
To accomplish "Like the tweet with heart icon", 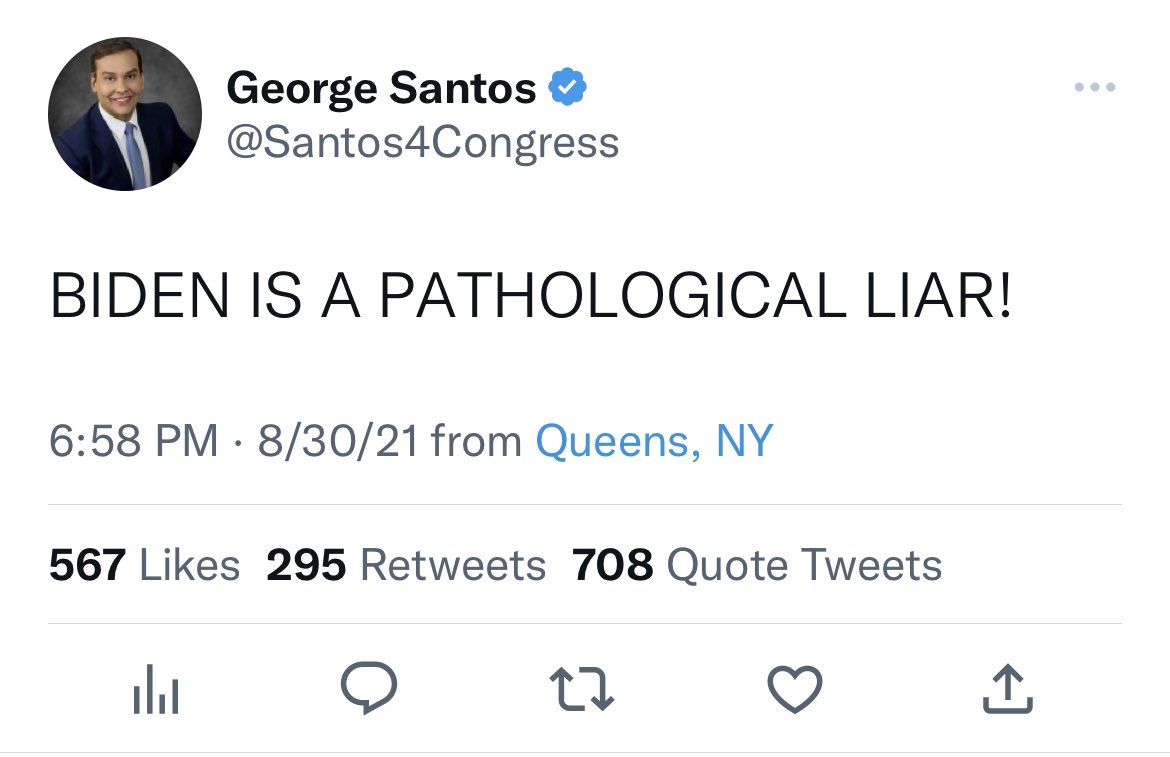I will [795, 689].
